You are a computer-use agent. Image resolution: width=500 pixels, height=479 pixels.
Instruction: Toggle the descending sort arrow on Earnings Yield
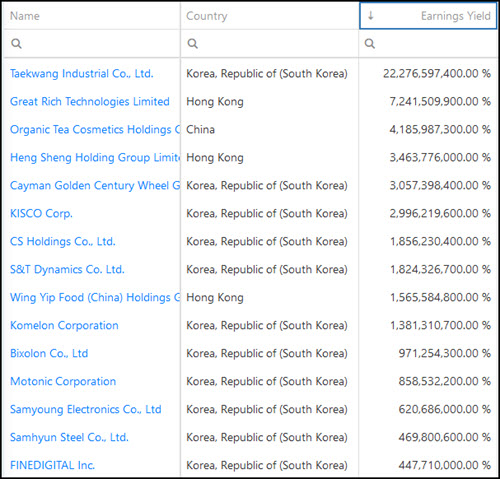[370, 16]
